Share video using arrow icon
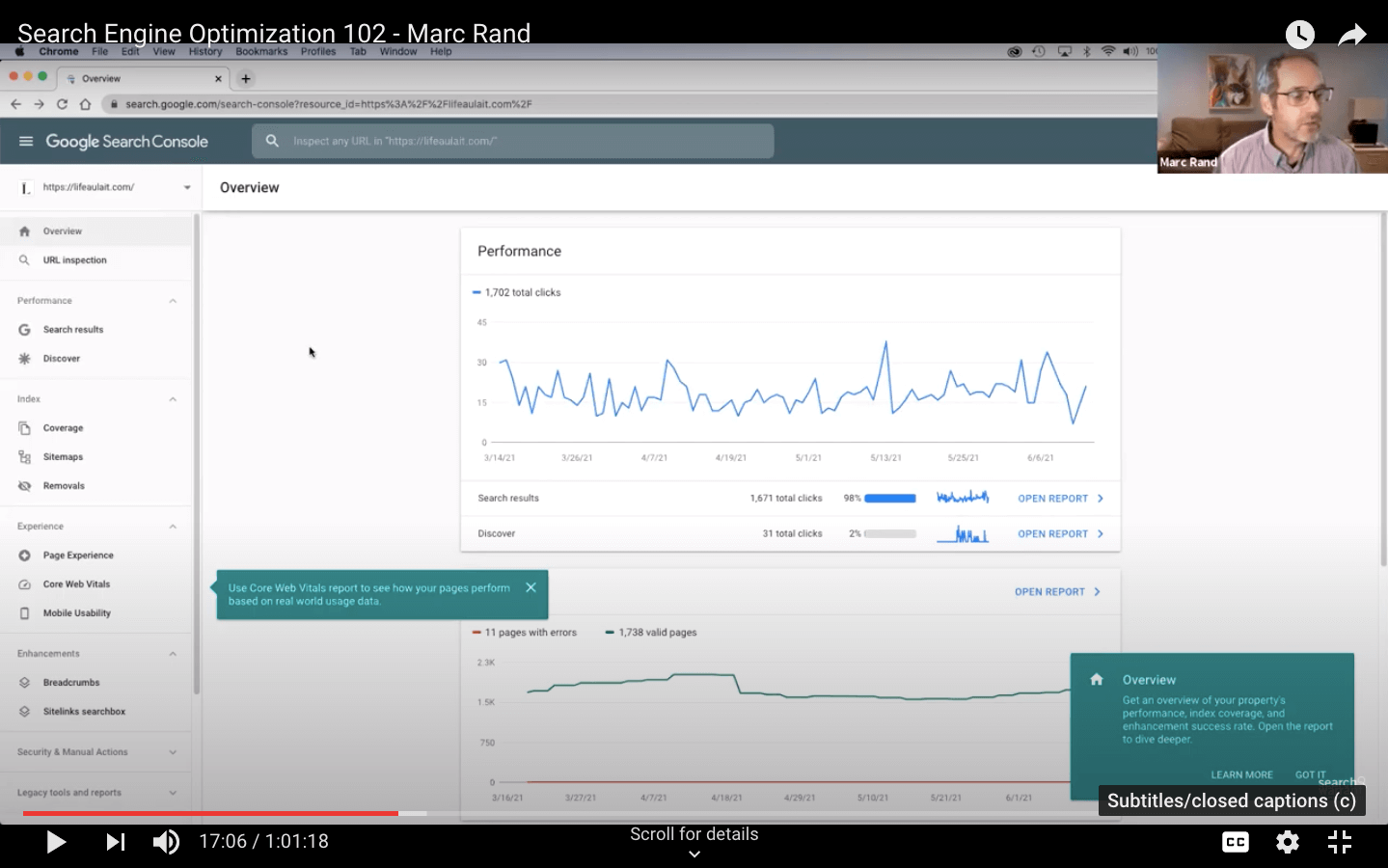Viewport: 1388px width, 868px height. (x=1352, y=36)
